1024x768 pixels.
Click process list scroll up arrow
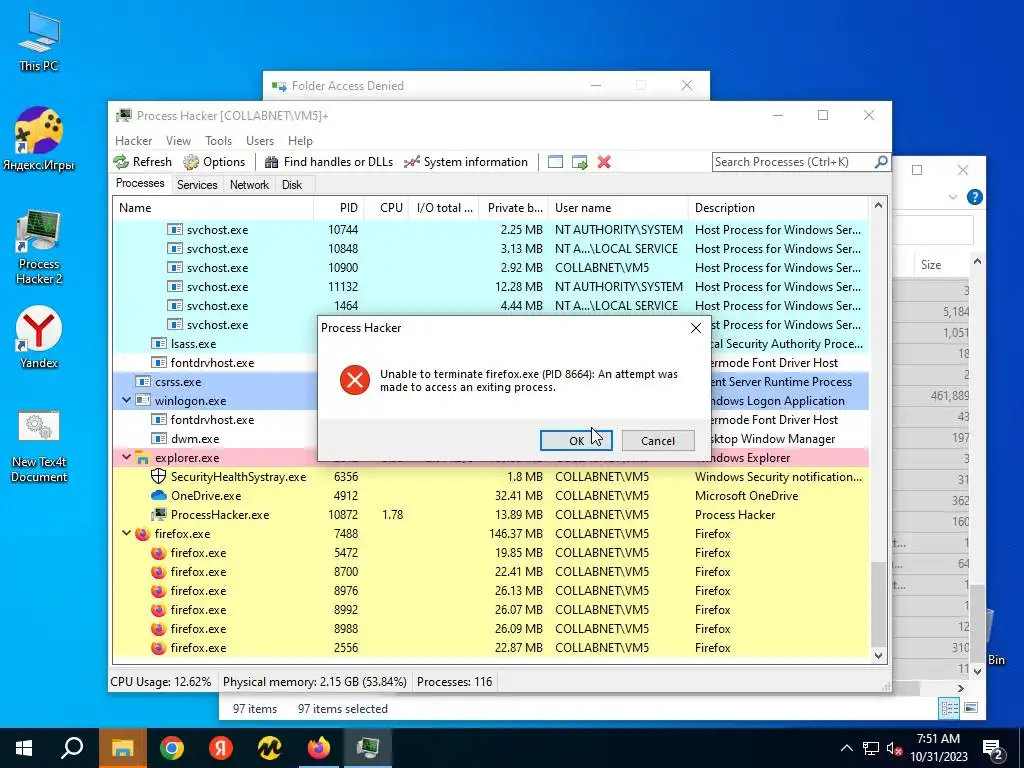[878, 206]
